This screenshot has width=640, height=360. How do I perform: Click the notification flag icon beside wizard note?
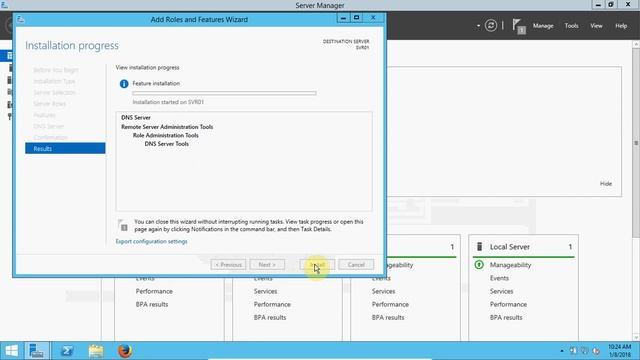click(x=123, y=225)
